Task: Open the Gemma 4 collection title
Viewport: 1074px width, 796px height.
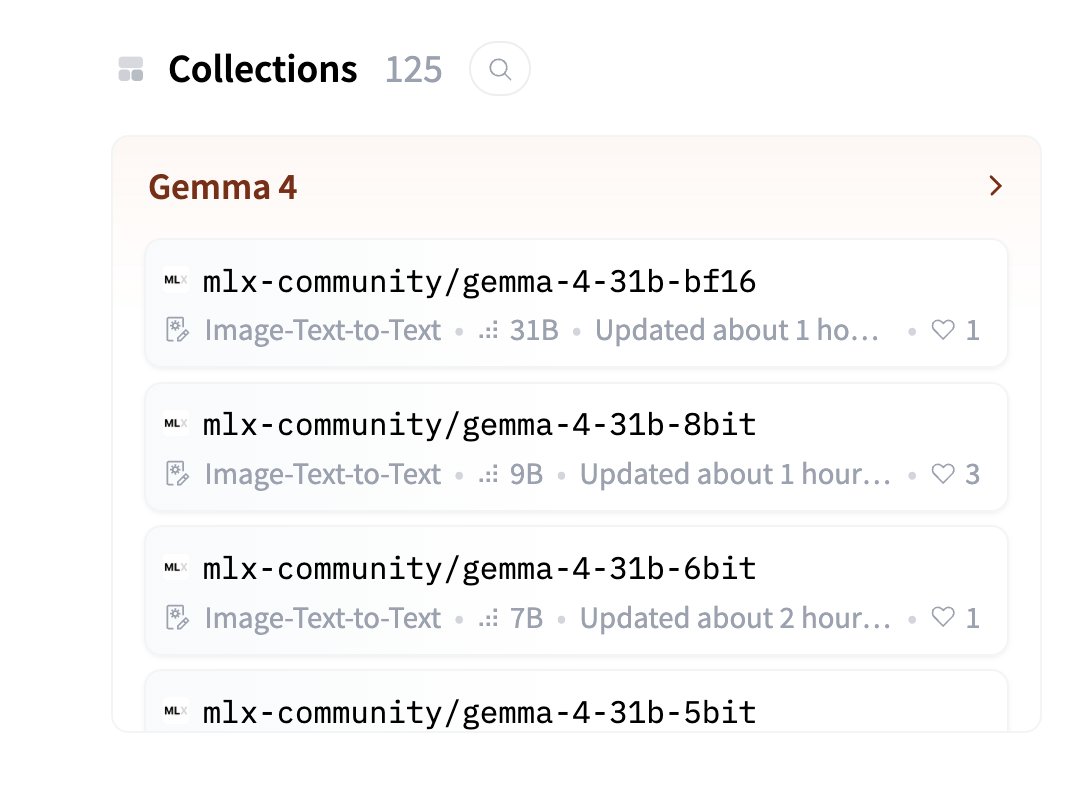Action: pyautogui.click(x=223, y=187)
